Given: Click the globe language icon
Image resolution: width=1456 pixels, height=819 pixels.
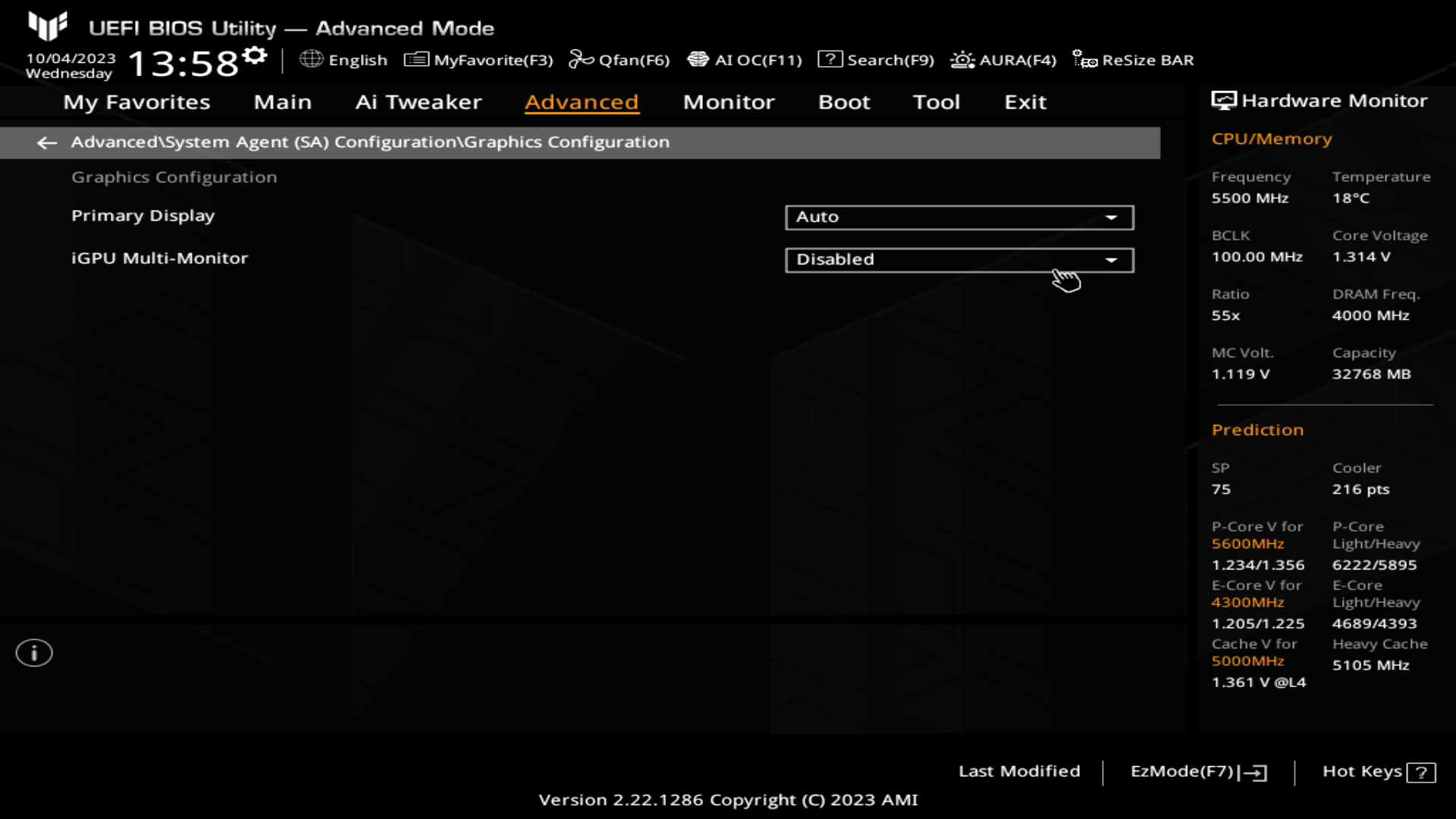Looking at the screenshot, I should [312, 59].
